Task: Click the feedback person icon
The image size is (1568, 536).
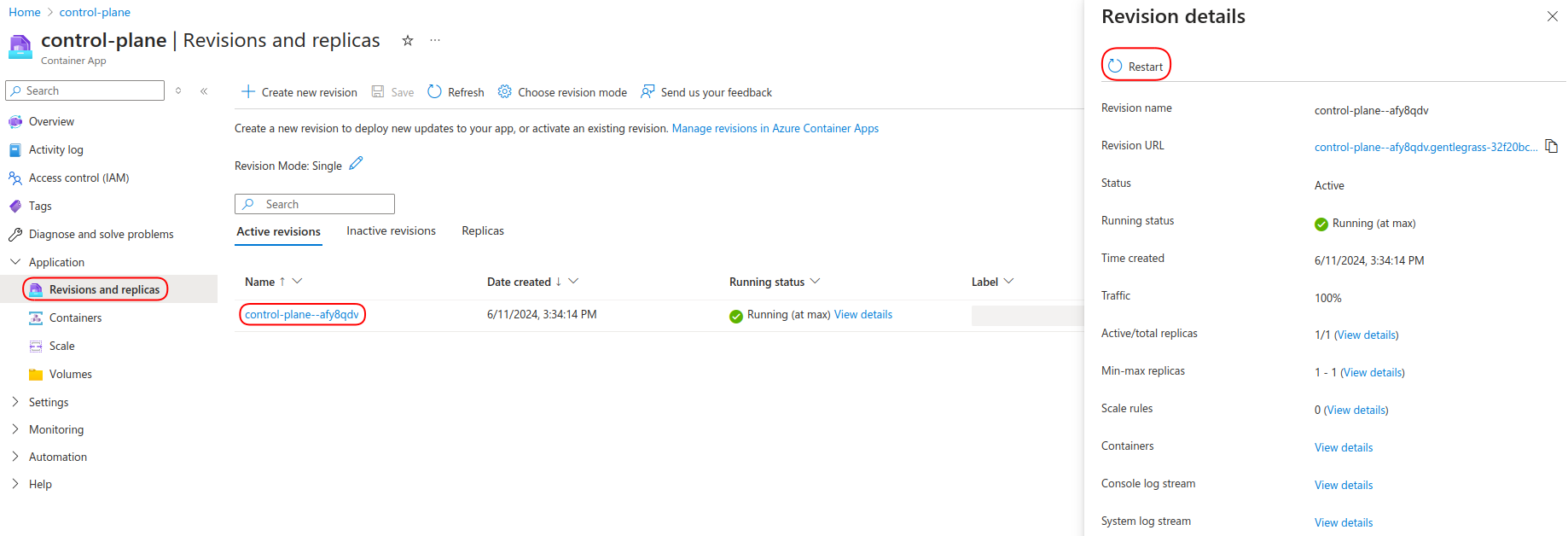Action: 648,91
